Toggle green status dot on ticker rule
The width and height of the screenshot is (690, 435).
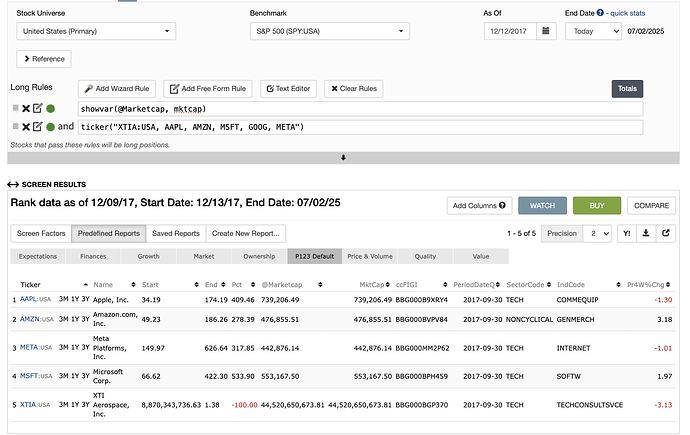pyautogui.click(x=51, y=127)
